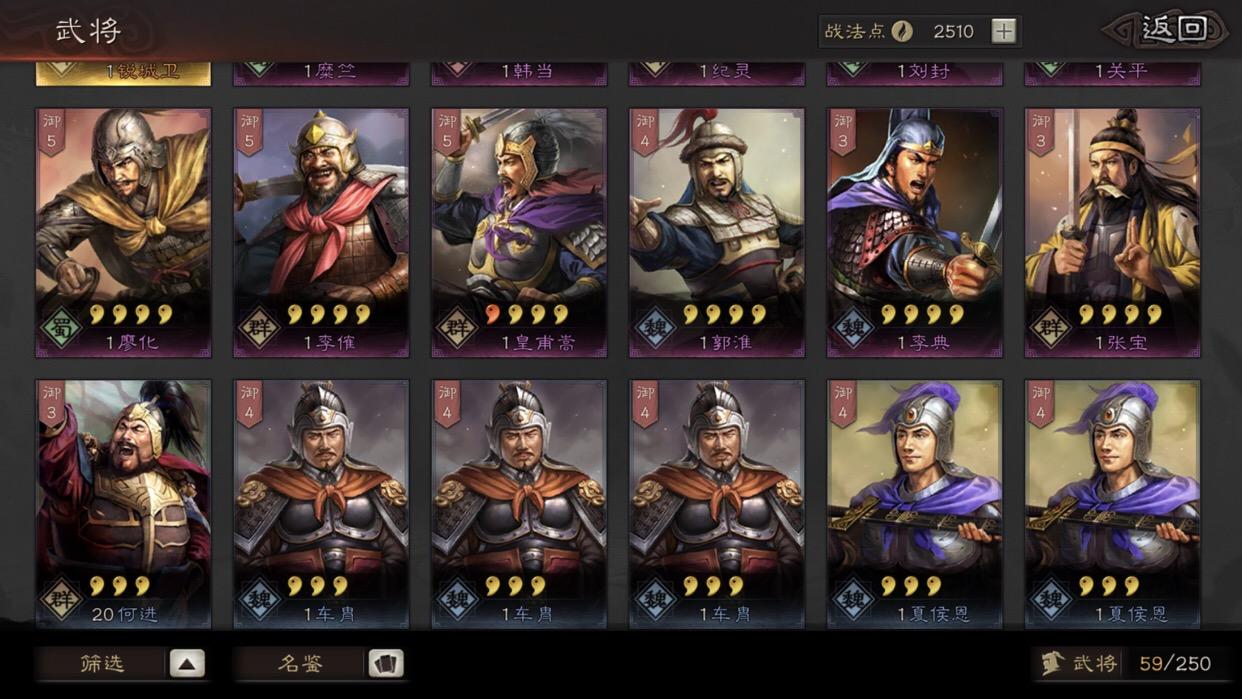Open the 张宝 general card
The image size is (1242, 699).
tap(1113, 232)
